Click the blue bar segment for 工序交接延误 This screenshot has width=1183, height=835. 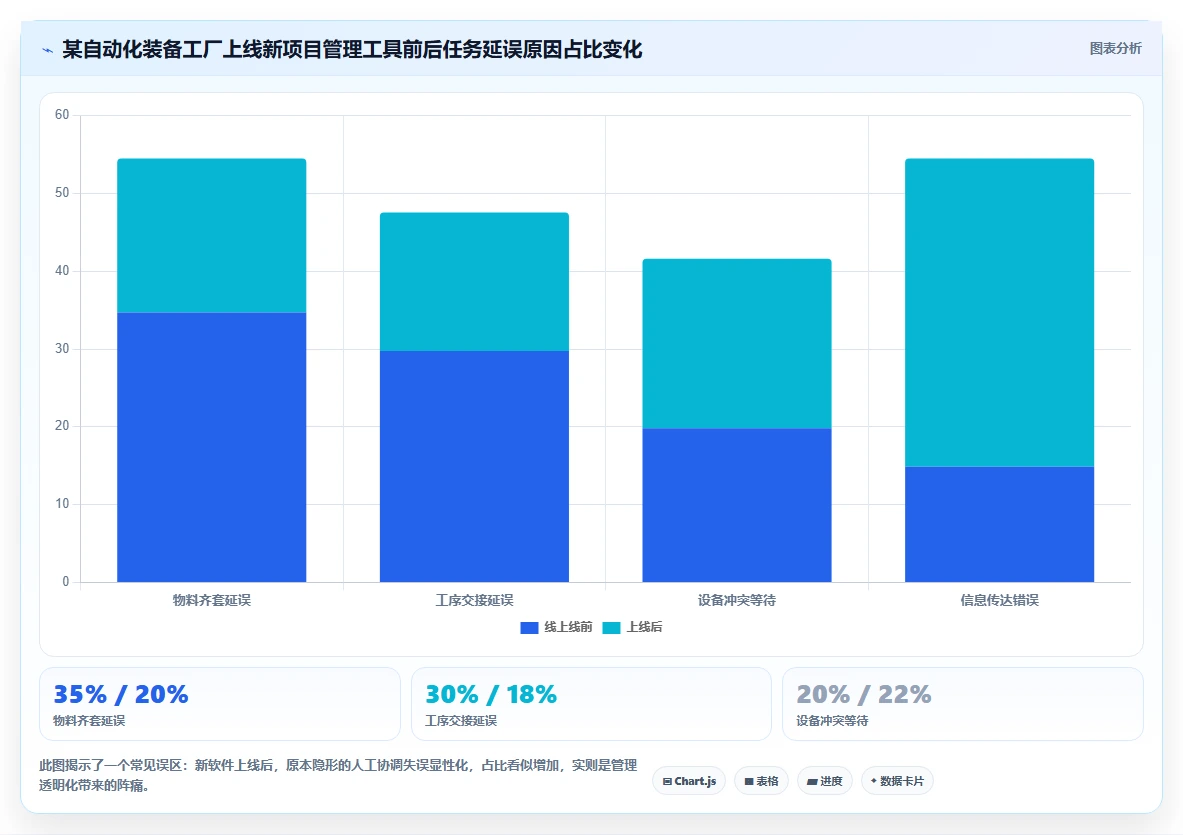(474, 466)
